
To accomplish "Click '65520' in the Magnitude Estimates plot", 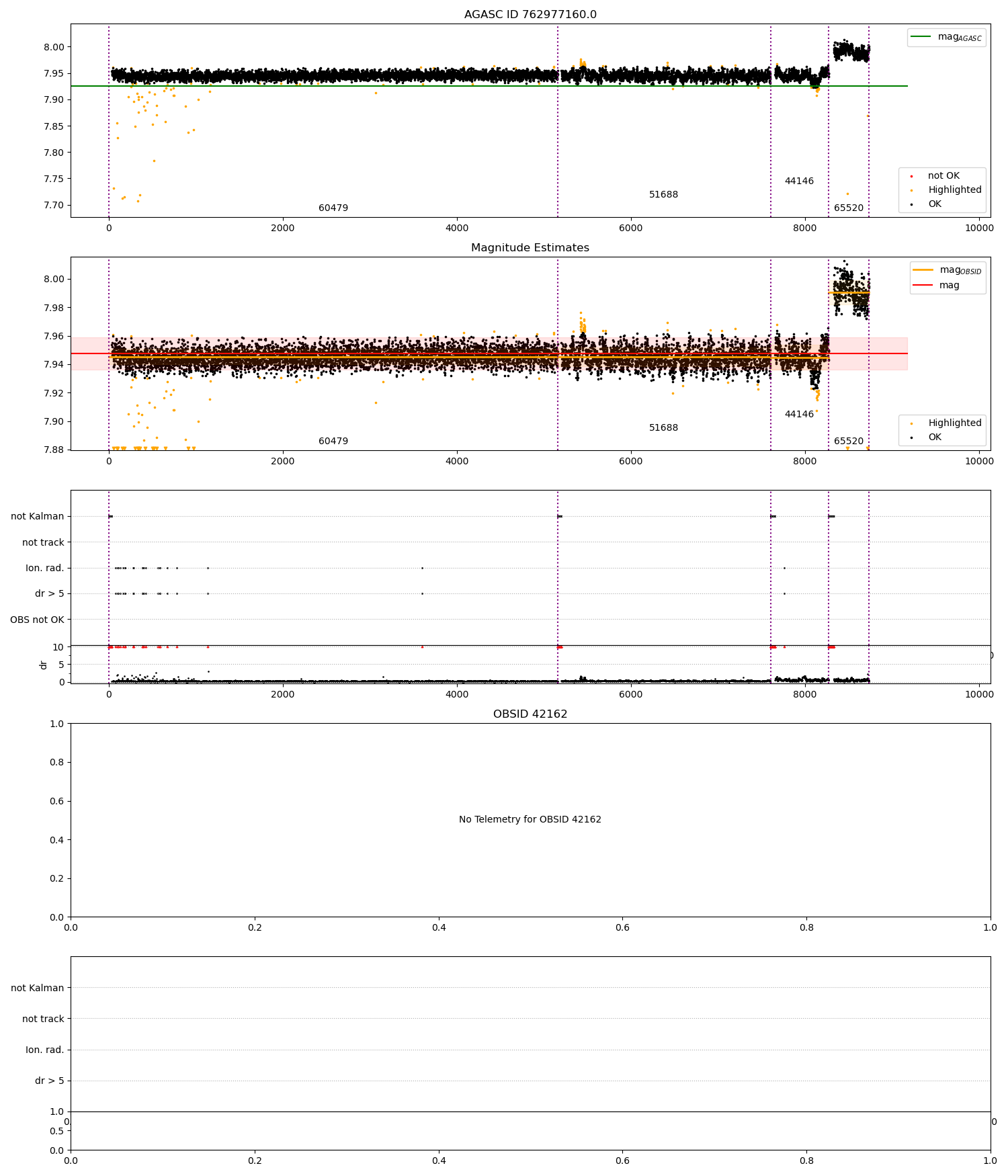I will click(x=849, y=442).
